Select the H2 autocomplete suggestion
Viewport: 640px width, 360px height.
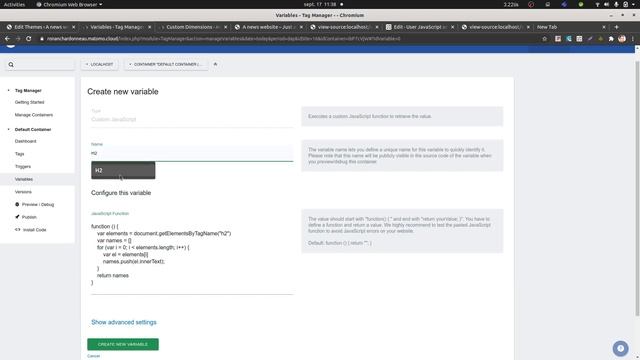tap(123, 170)
